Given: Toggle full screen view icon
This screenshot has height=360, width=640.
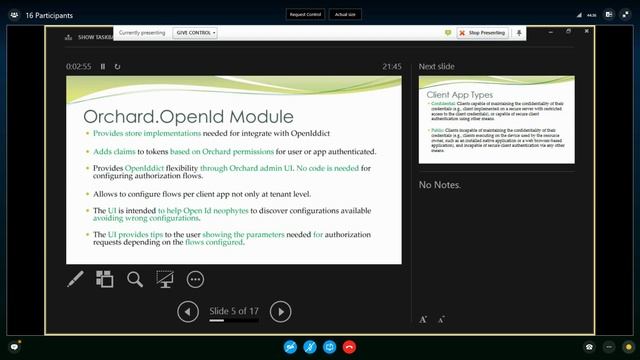Looking at the screenshot, I should pos(625,15).
